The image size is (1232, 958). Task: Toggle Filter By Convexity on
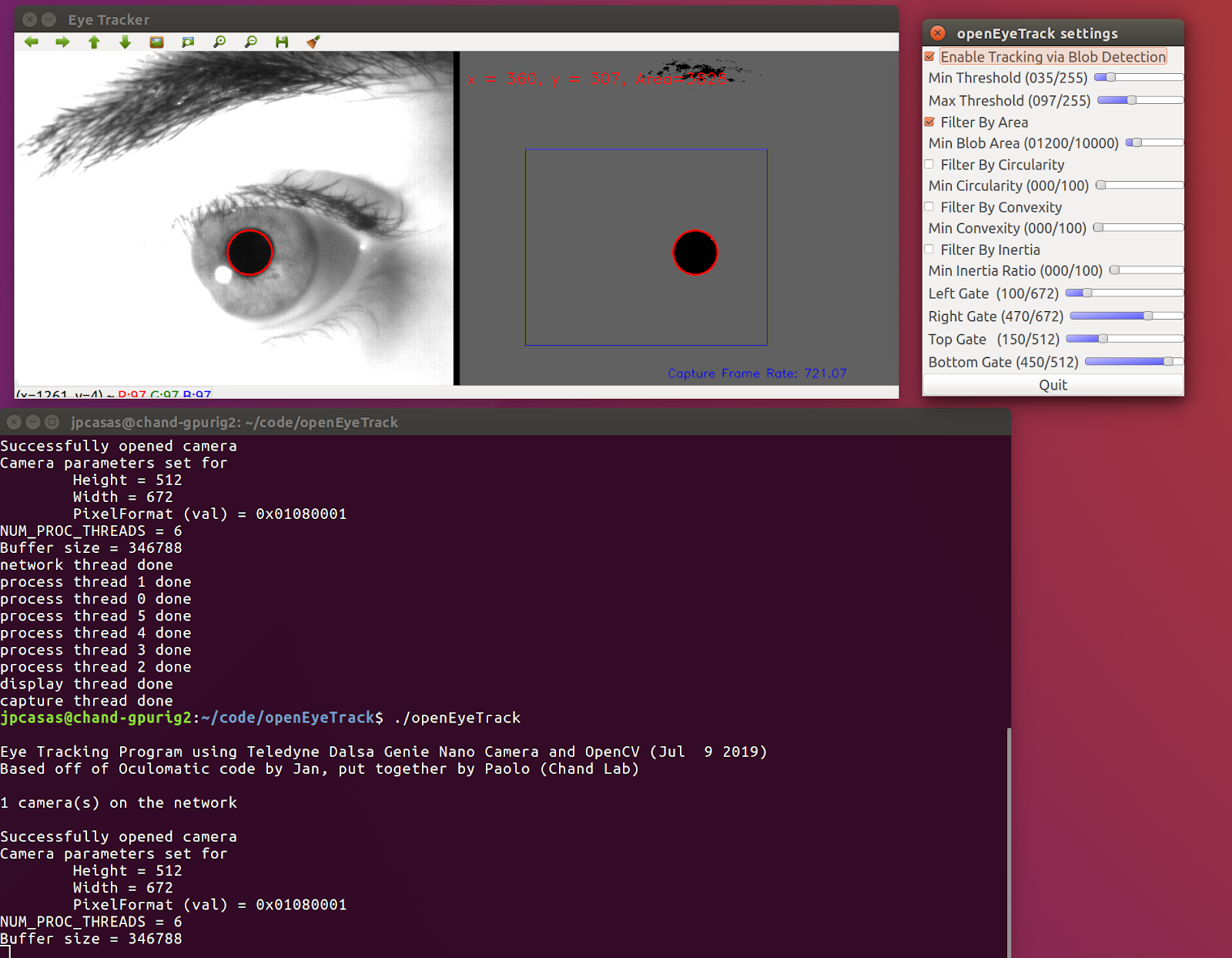click(929, 206)
